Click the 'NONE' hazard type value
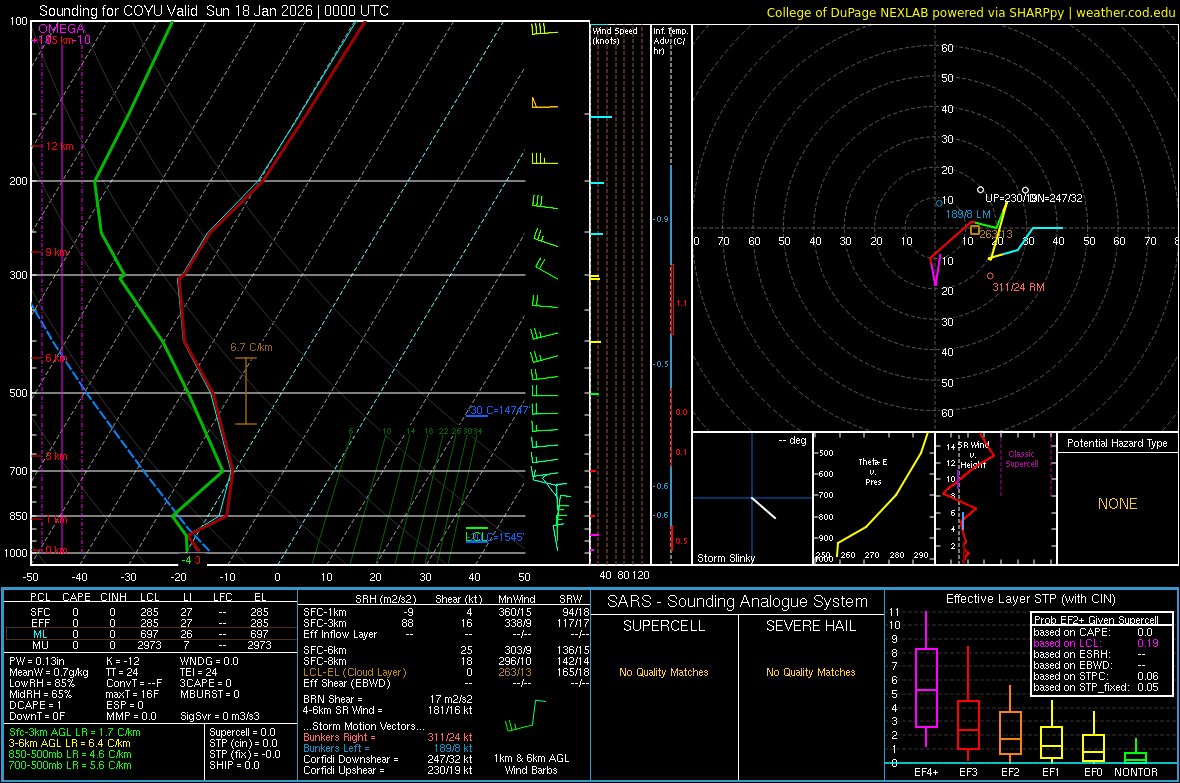Screen dimensions: 1180x783 point(1118,504)
